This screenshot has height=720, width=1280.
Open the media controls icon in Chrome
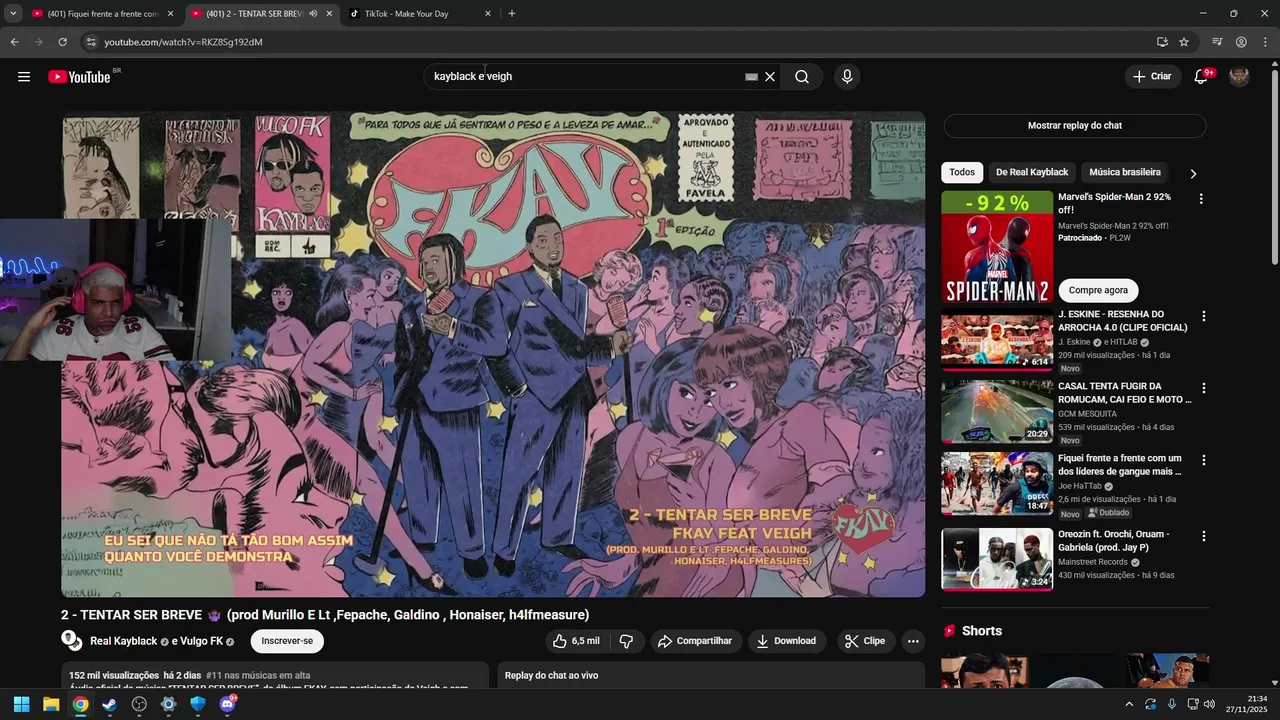click(x=1217, y=42)
